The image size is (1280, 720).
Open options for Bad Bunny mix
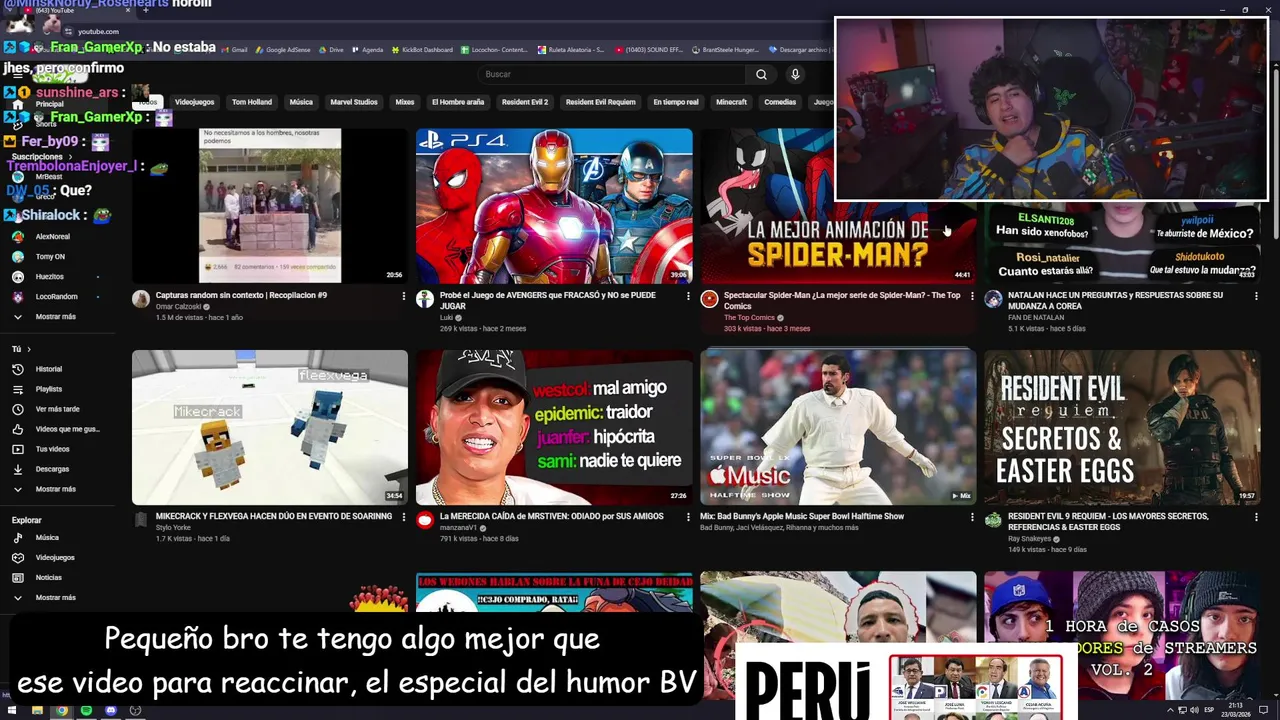point(972,517)
